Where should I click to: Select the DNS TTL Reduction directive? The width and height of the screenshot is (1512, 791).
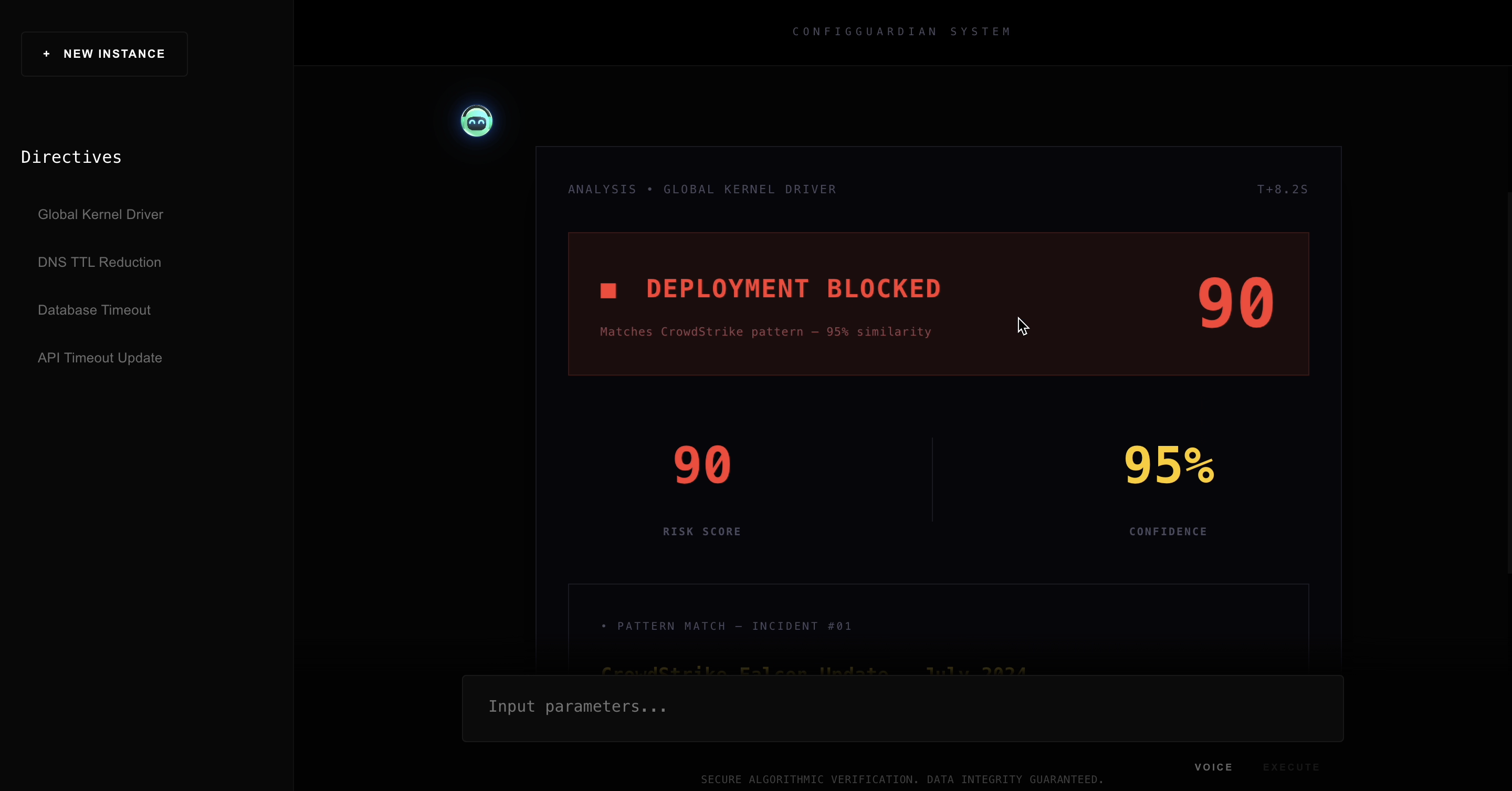(99, 262)
